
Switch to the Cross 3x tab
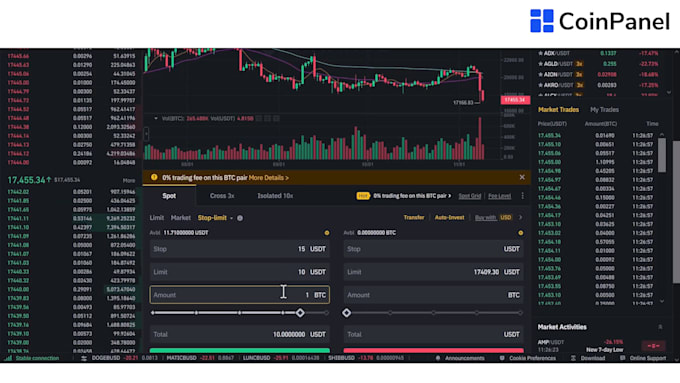(x=222, y=196)
